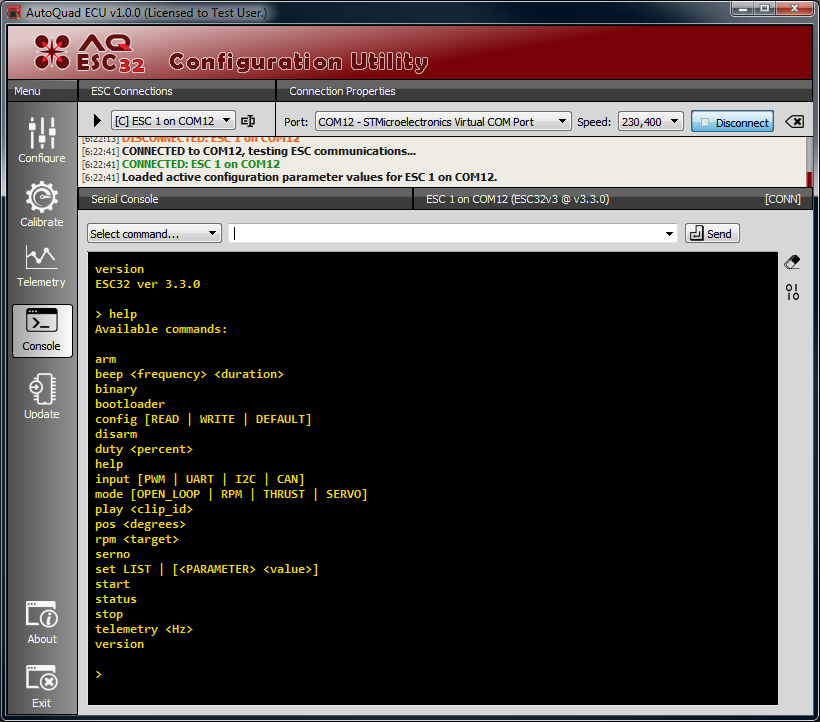Click 'pos <degrees>' in console output

[140, 524]
